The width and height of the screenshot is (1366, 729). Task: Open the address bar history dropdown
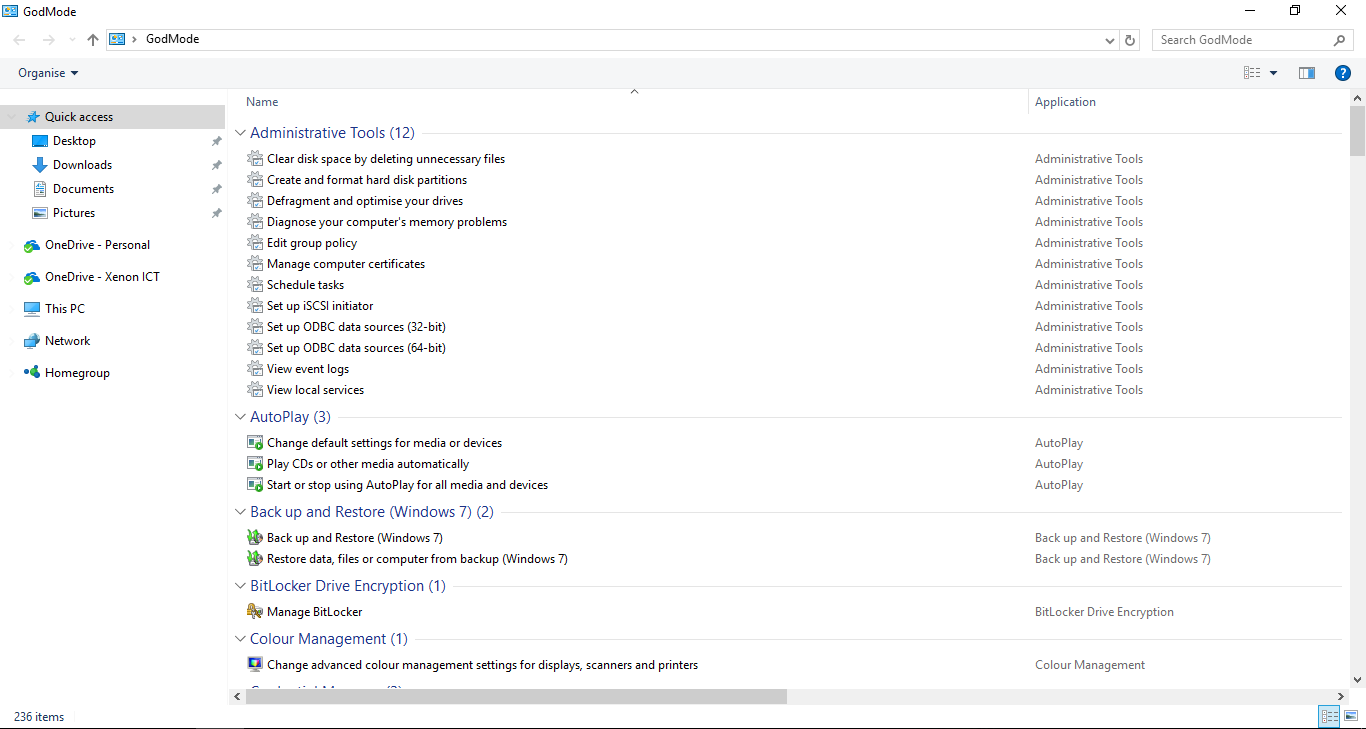1110,41
